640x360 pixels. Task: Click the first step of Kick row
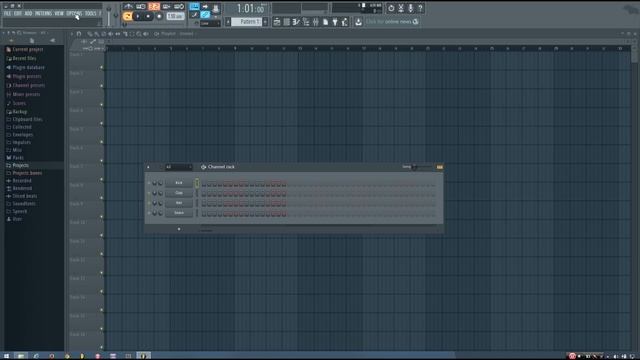[x=204, y=183]
